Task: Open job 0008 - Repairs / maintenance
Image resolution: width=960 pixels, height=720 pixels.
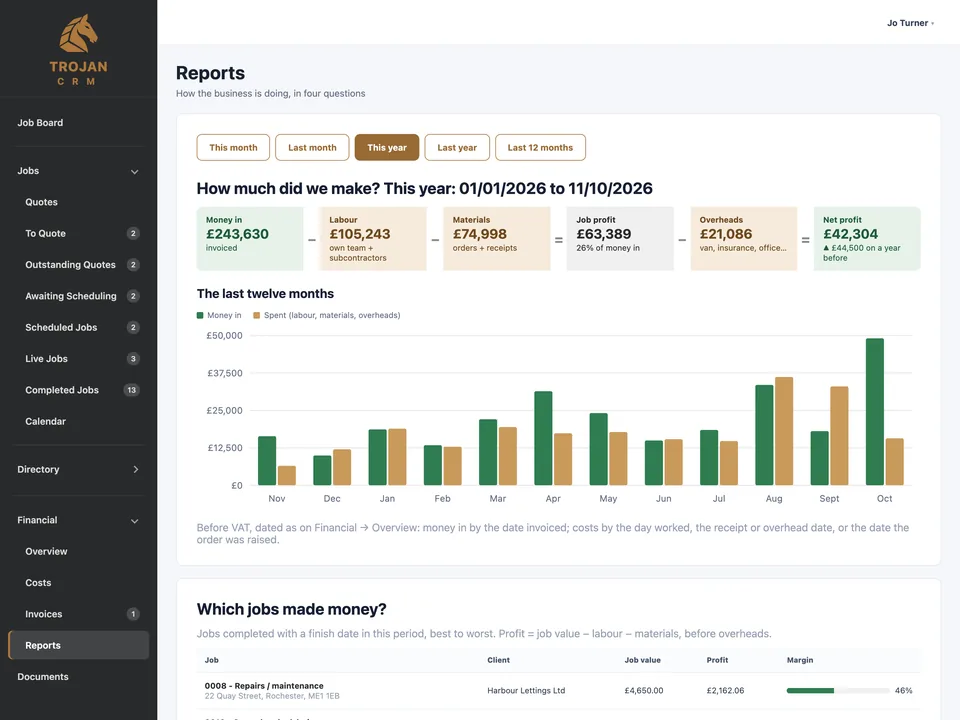Action: point(264,686)
